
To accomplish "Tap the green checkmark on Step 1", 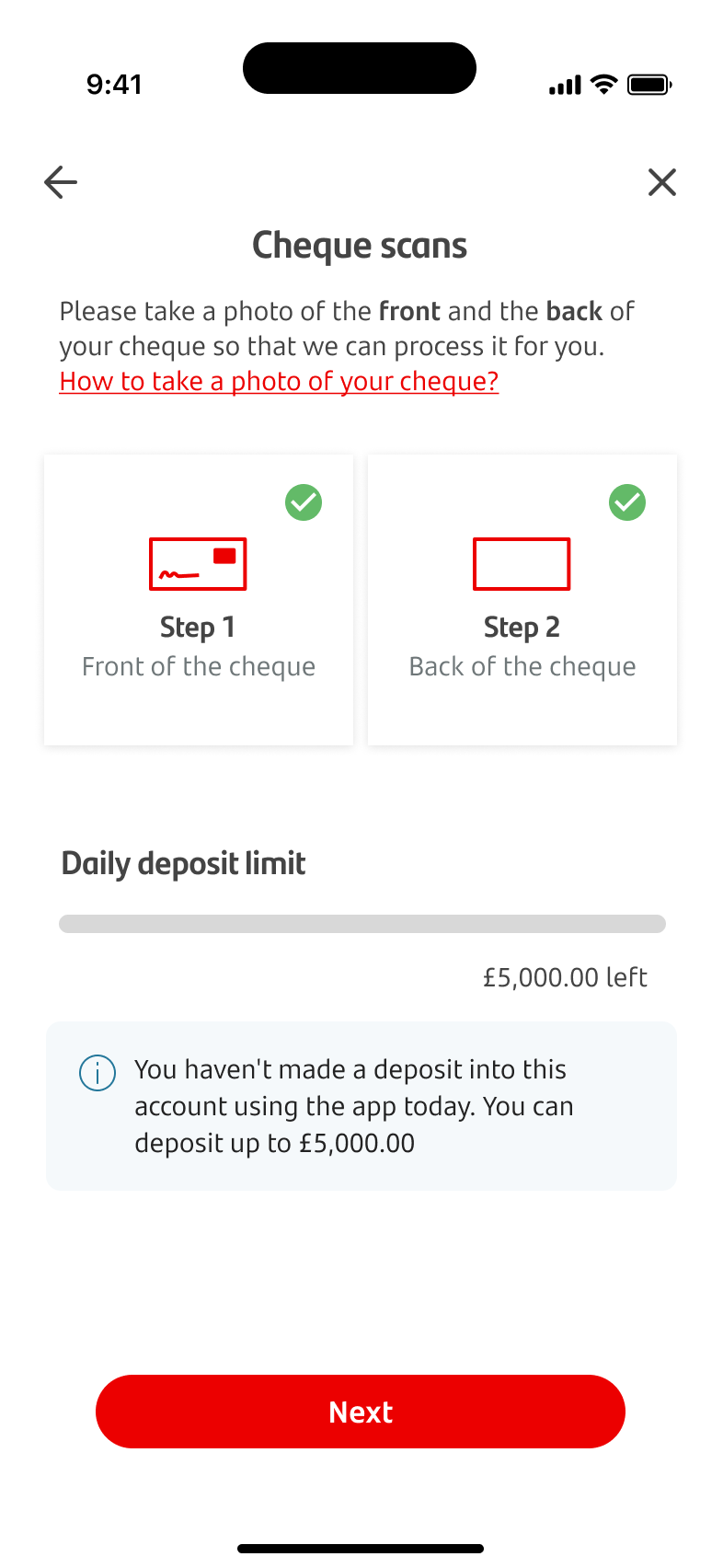I will pyautogui.click(x=304, y=502).
